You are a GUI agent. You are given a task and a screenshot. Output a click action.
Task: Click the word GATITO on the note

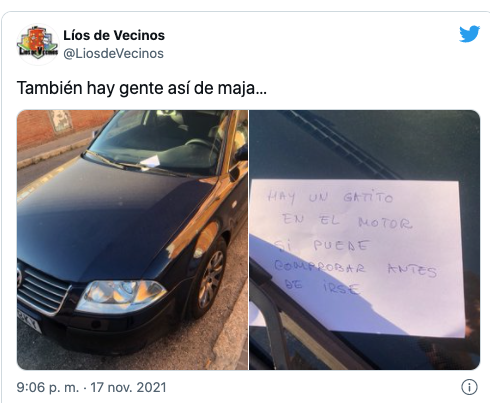[x=368, y=197]
